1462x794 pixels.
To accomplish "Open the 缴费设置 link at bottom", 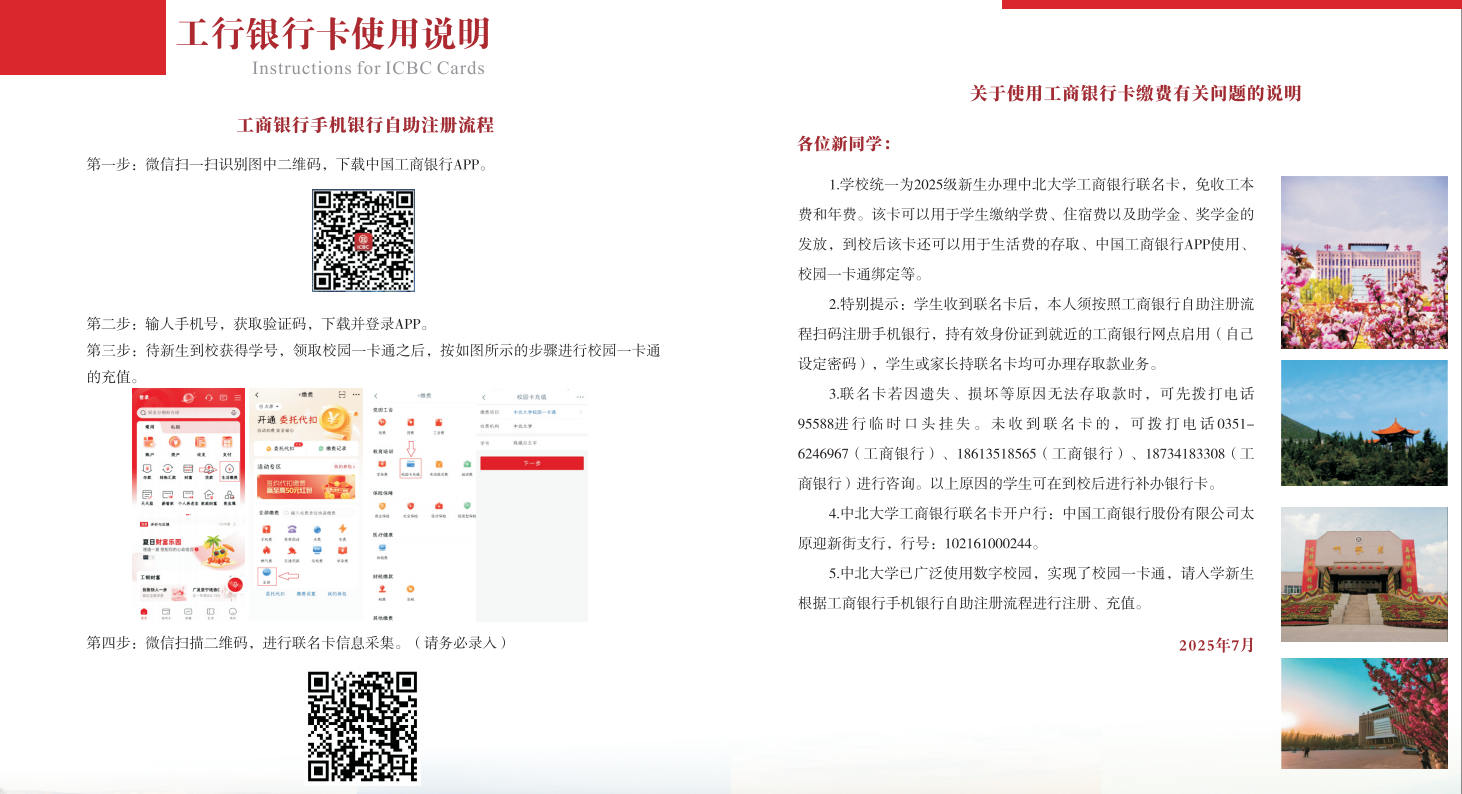I will [x=306, y=594].
